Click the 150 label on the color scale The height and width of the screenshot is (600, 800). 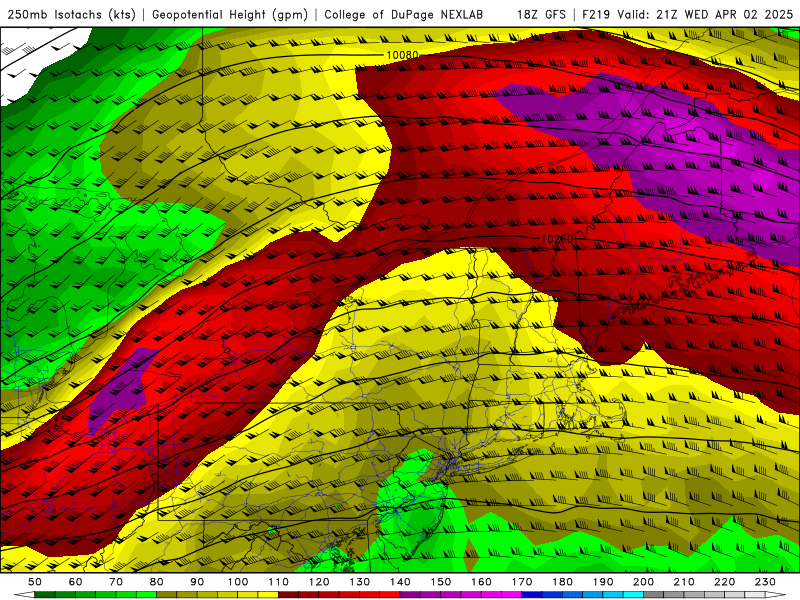tap(441, 582)
